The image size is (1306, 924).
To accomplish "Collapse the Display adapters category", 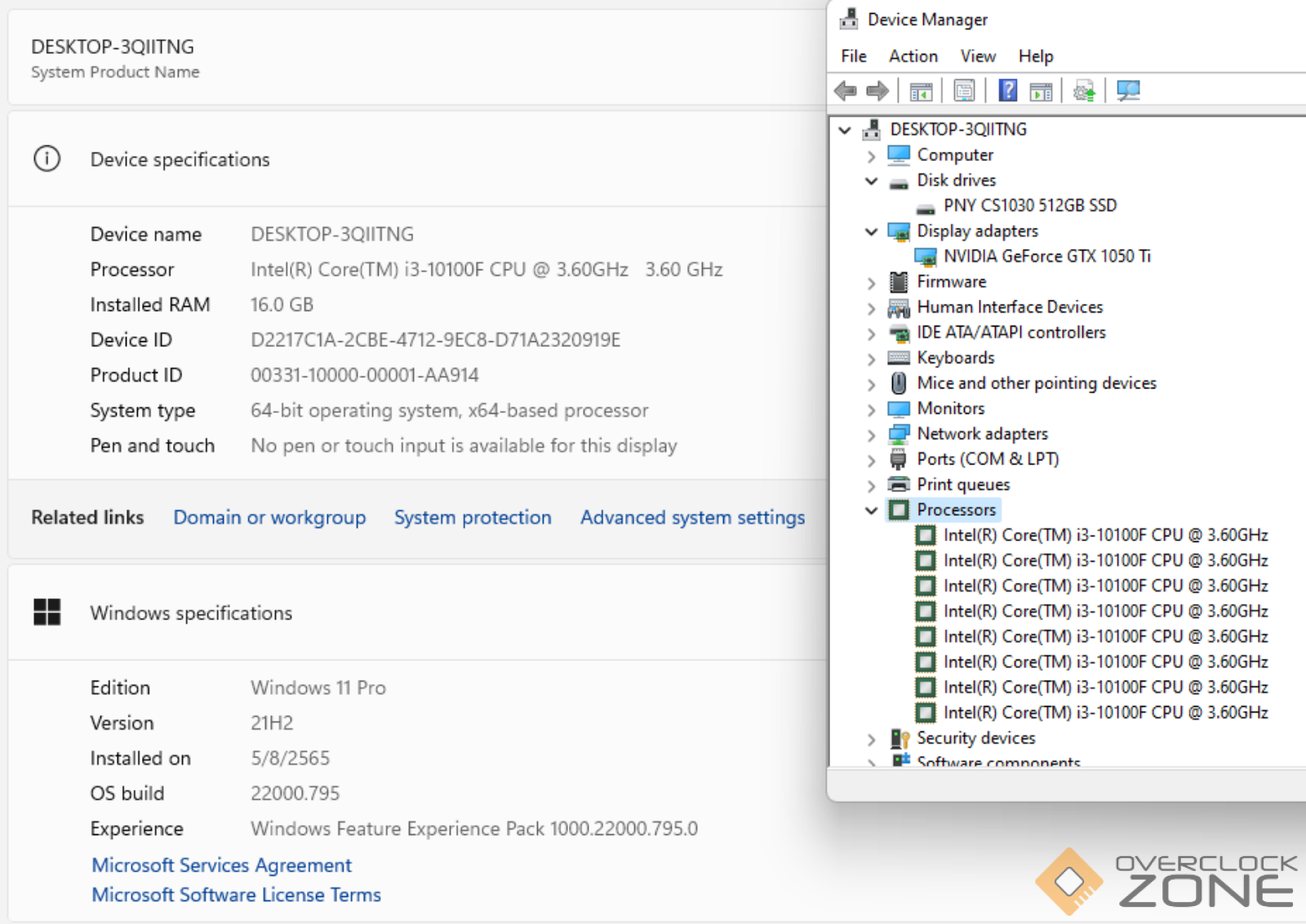I will [x=871, y=232].
